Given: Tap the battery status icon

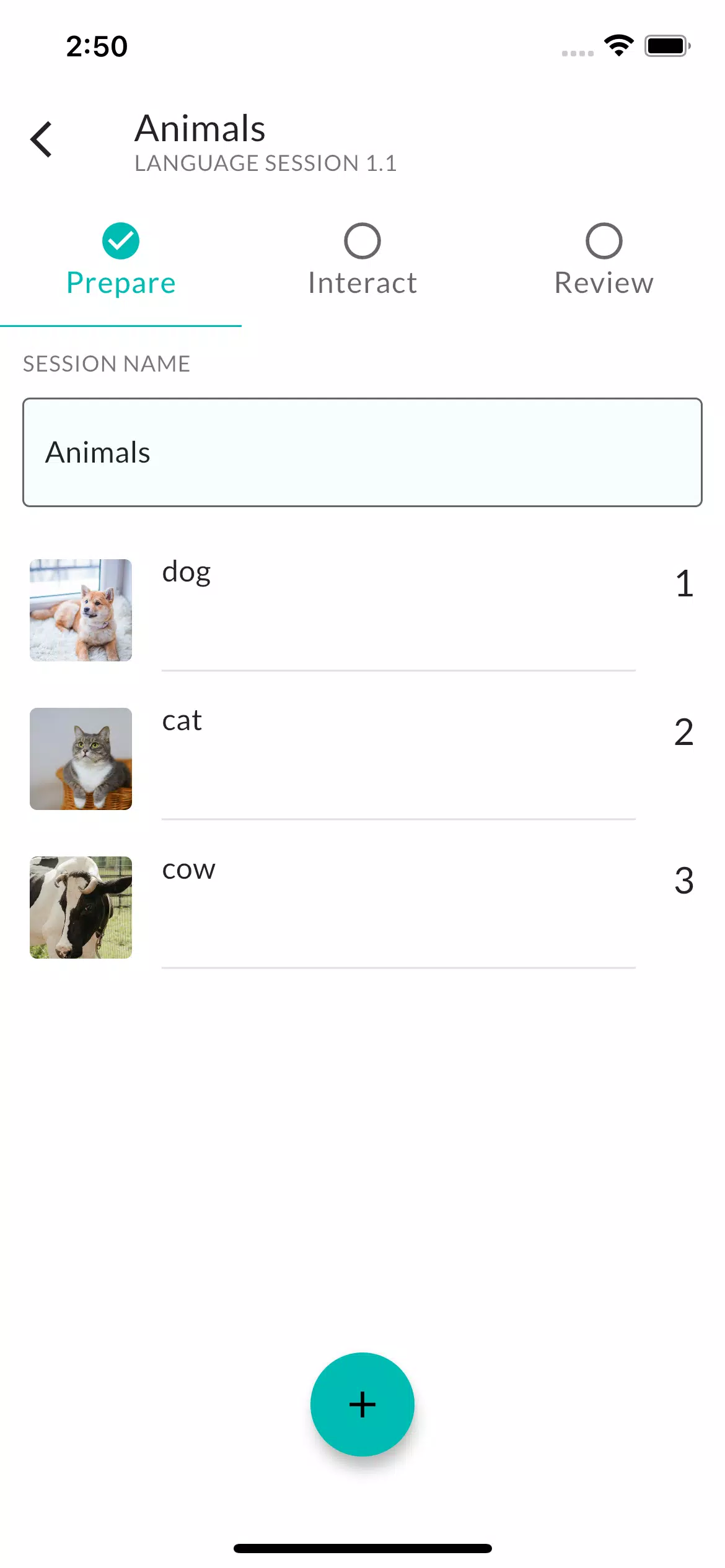Looking at the screenshot, I should click(667, 46).
